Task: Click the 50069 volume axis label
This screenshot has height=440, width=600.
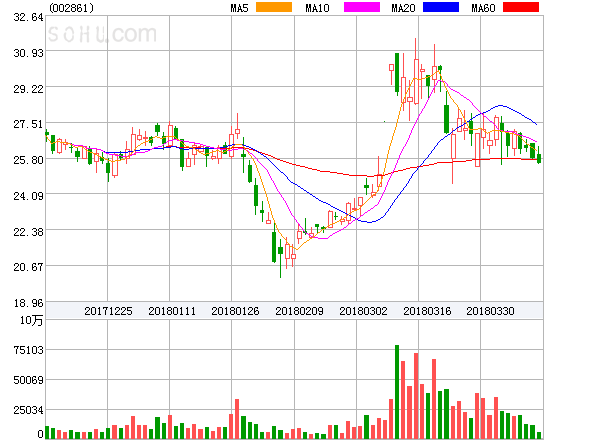Action: coord(28,380)
